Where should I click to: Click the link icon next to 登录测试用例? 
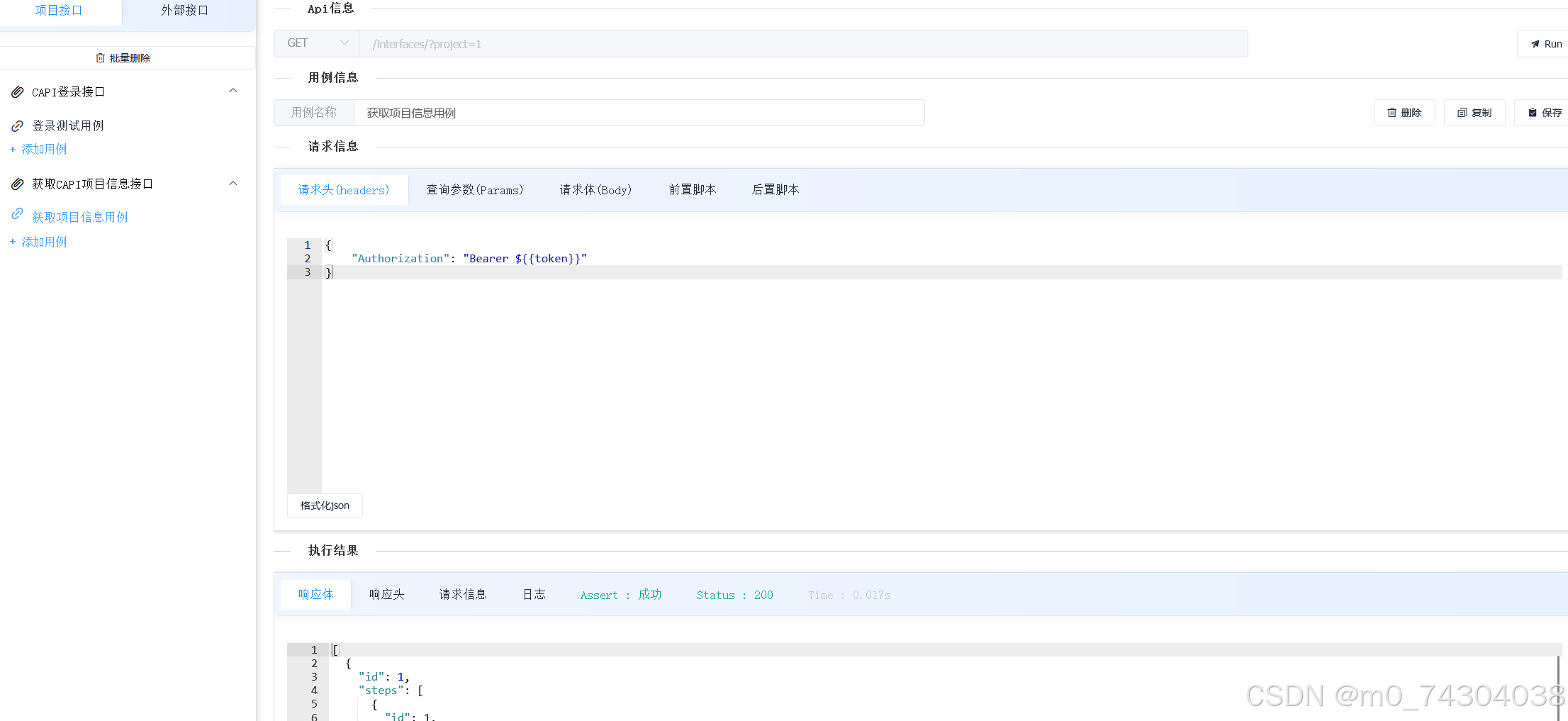pyautogui.click(x=18, y=125)
